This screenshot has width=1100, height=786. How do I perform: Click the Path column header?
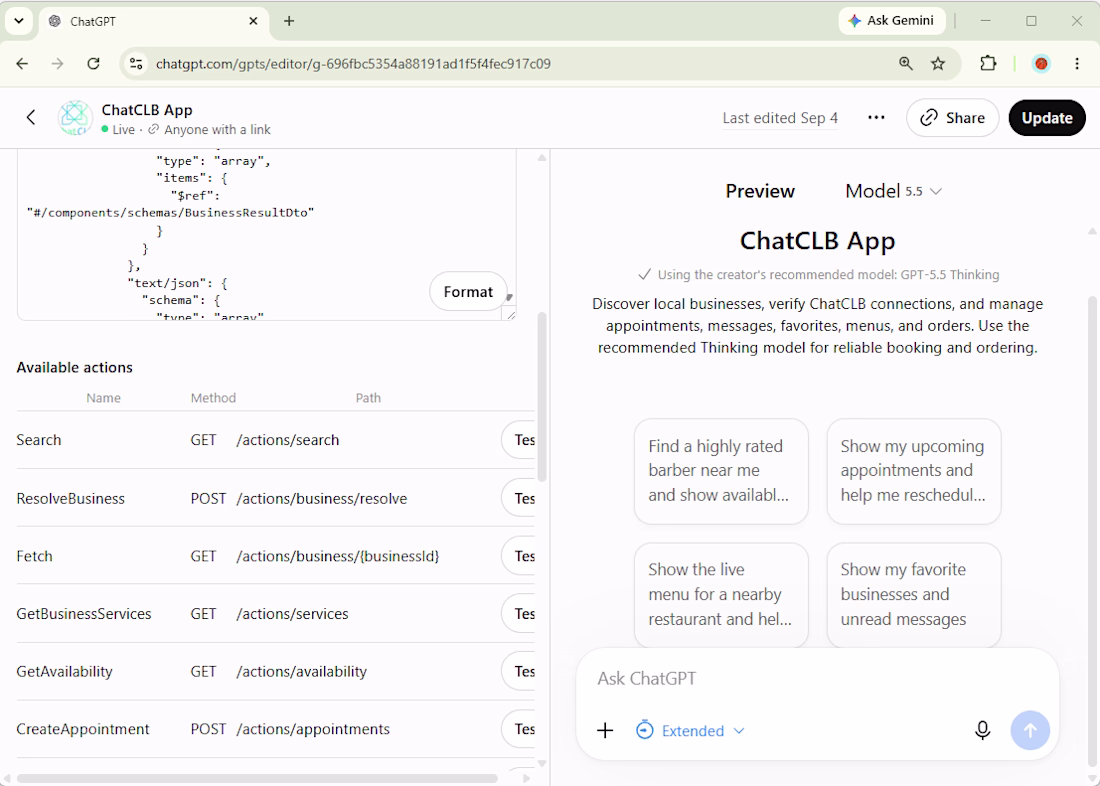pos(368,398)
